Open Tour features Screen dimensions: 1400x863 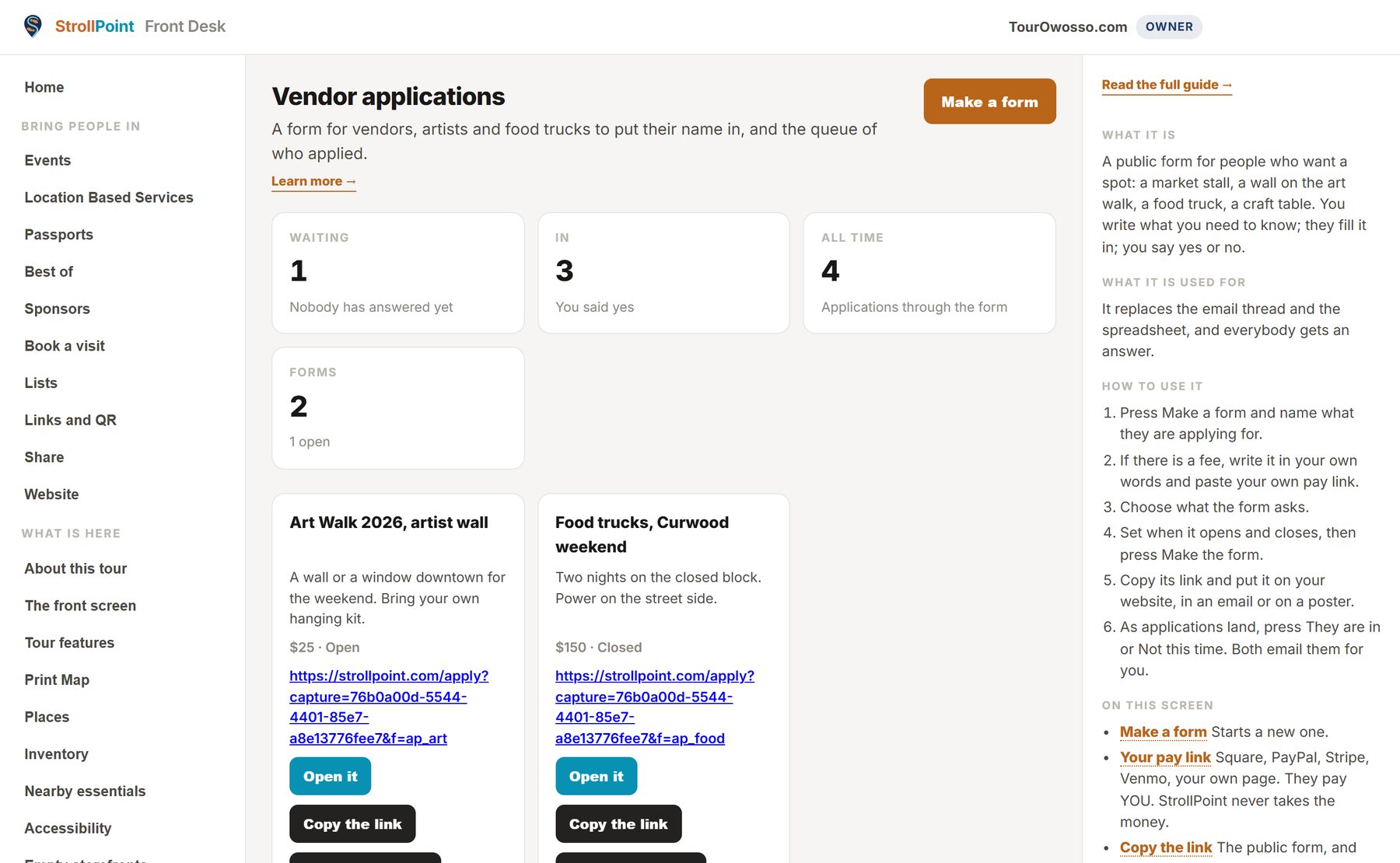point(69,643)
